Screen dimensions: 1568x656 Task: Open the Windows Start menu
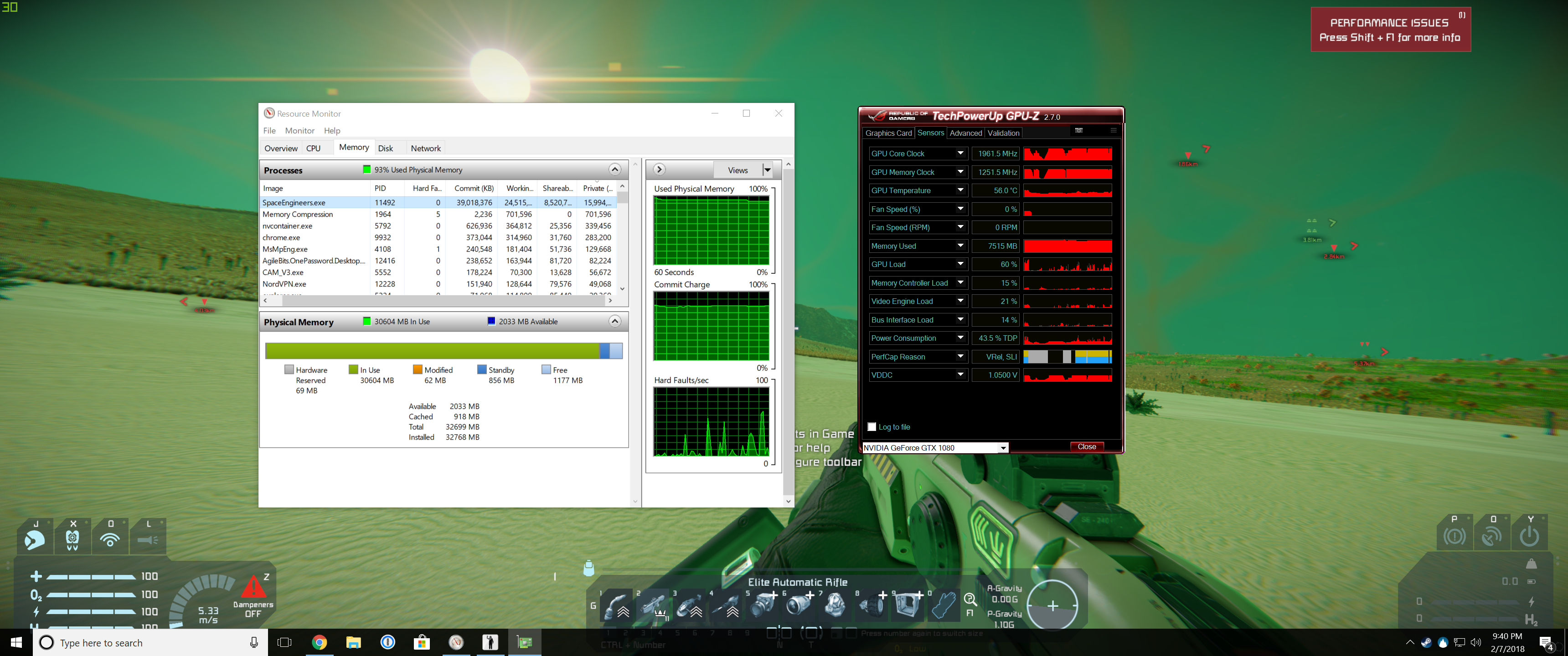click(x=16, y=643)
